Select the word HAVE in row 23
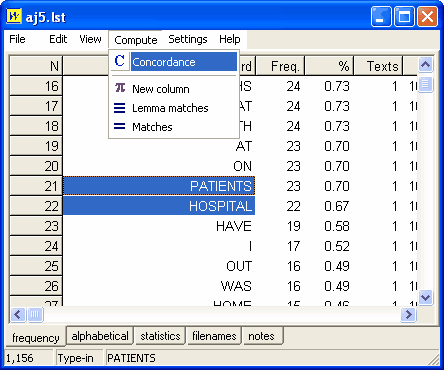Screen dimensions: 444x370 234,226
